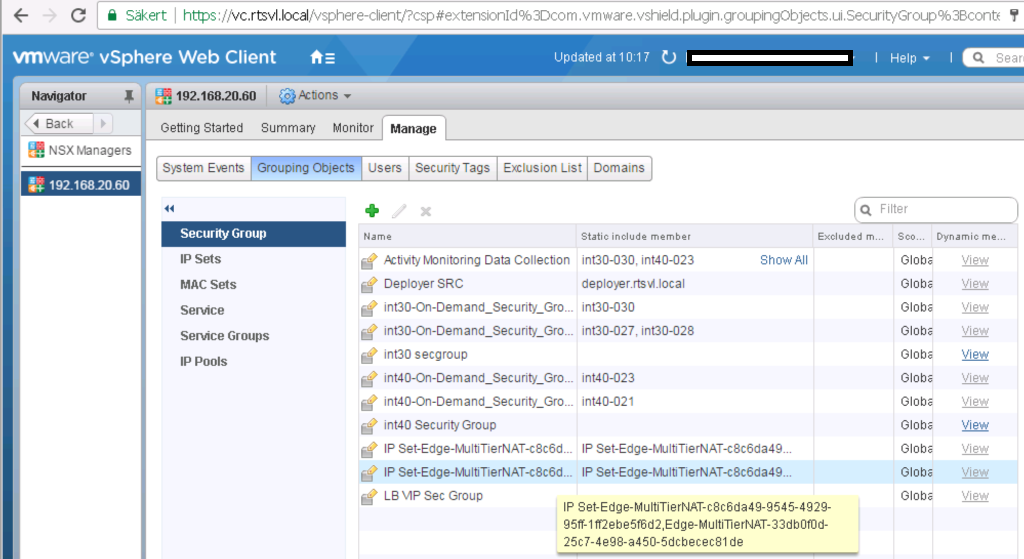Edit the selected security group pencil icon
Image resolution: width=1024 pixels, height=559 pixels.
pyautogui.click(x=399, y=211)
